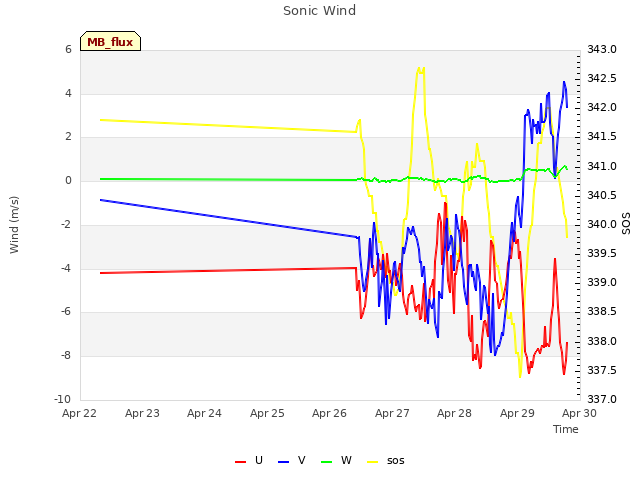Click the Apr 25 x-axis tick label
This screenshot has height=480, width=640.
pyautogui.click(x=267, y=413)
